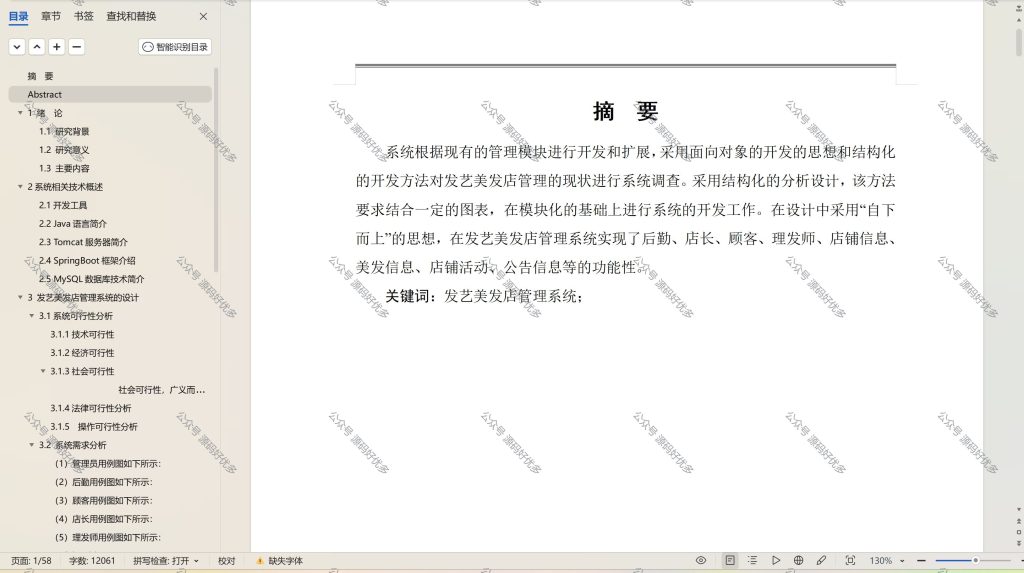Screen dimensions: 1024x573
Task: Click 智能识别目录 smart outline detection button
Action: 175,47
